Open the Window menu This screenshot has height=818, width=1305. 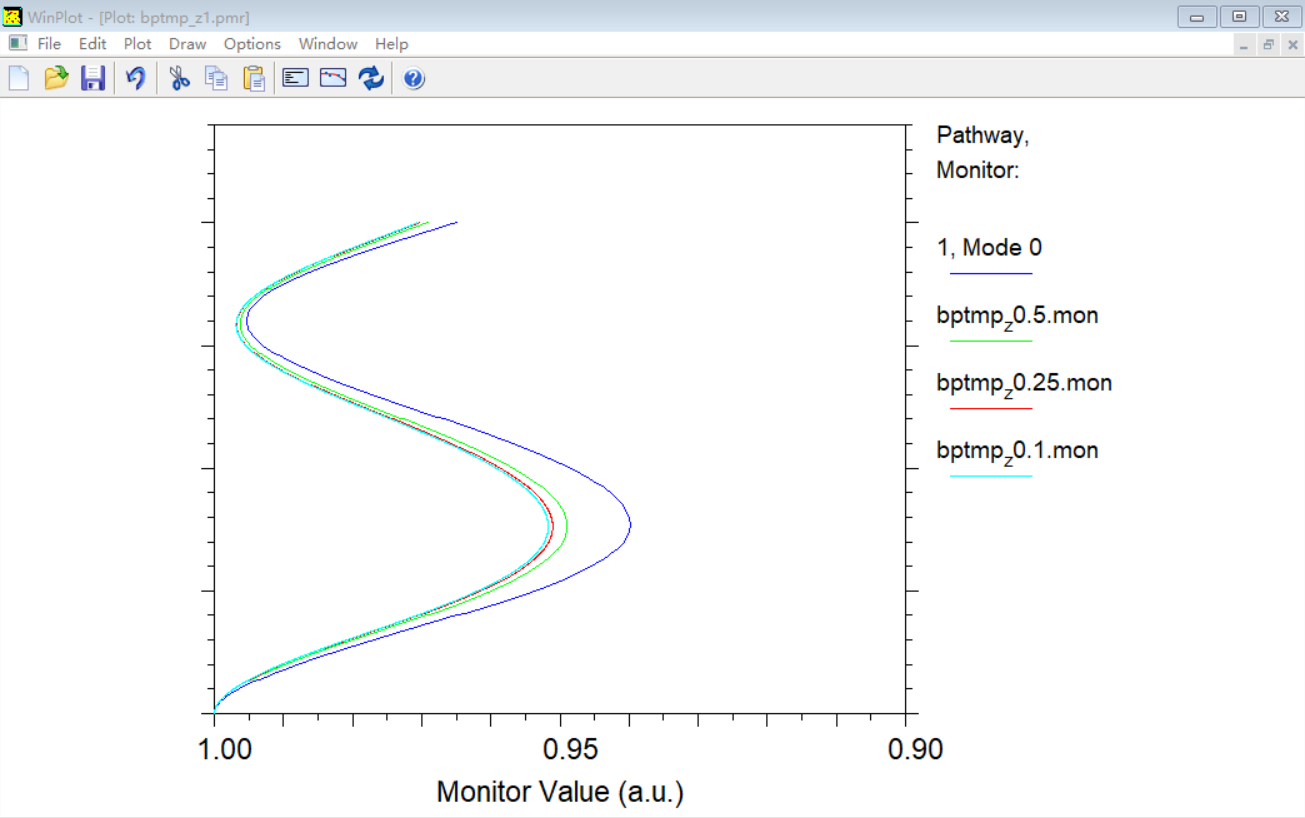[x=328, y=44]
